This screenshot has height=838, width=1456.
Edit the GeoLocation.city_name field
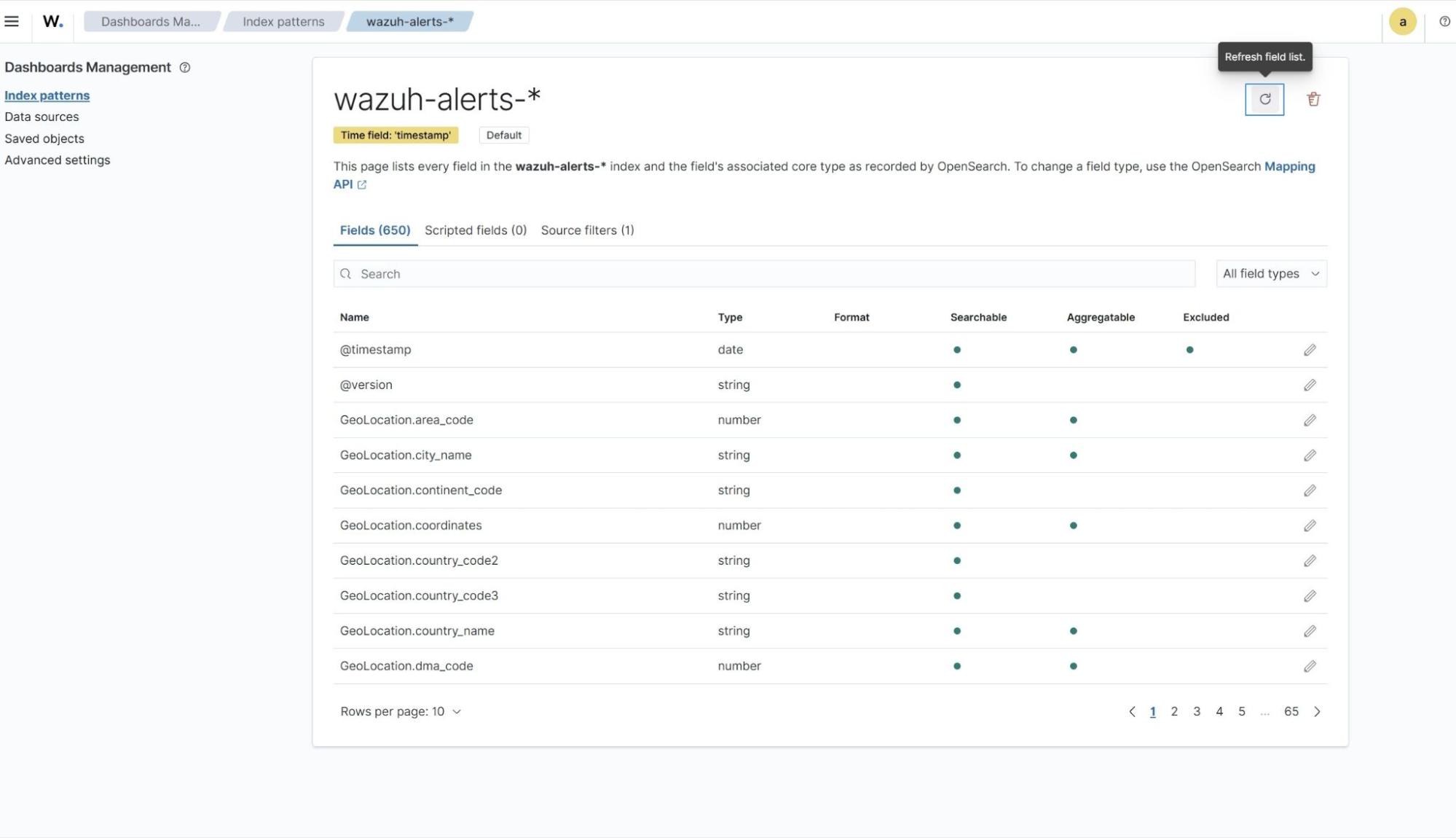click(x=1310, y=455)
